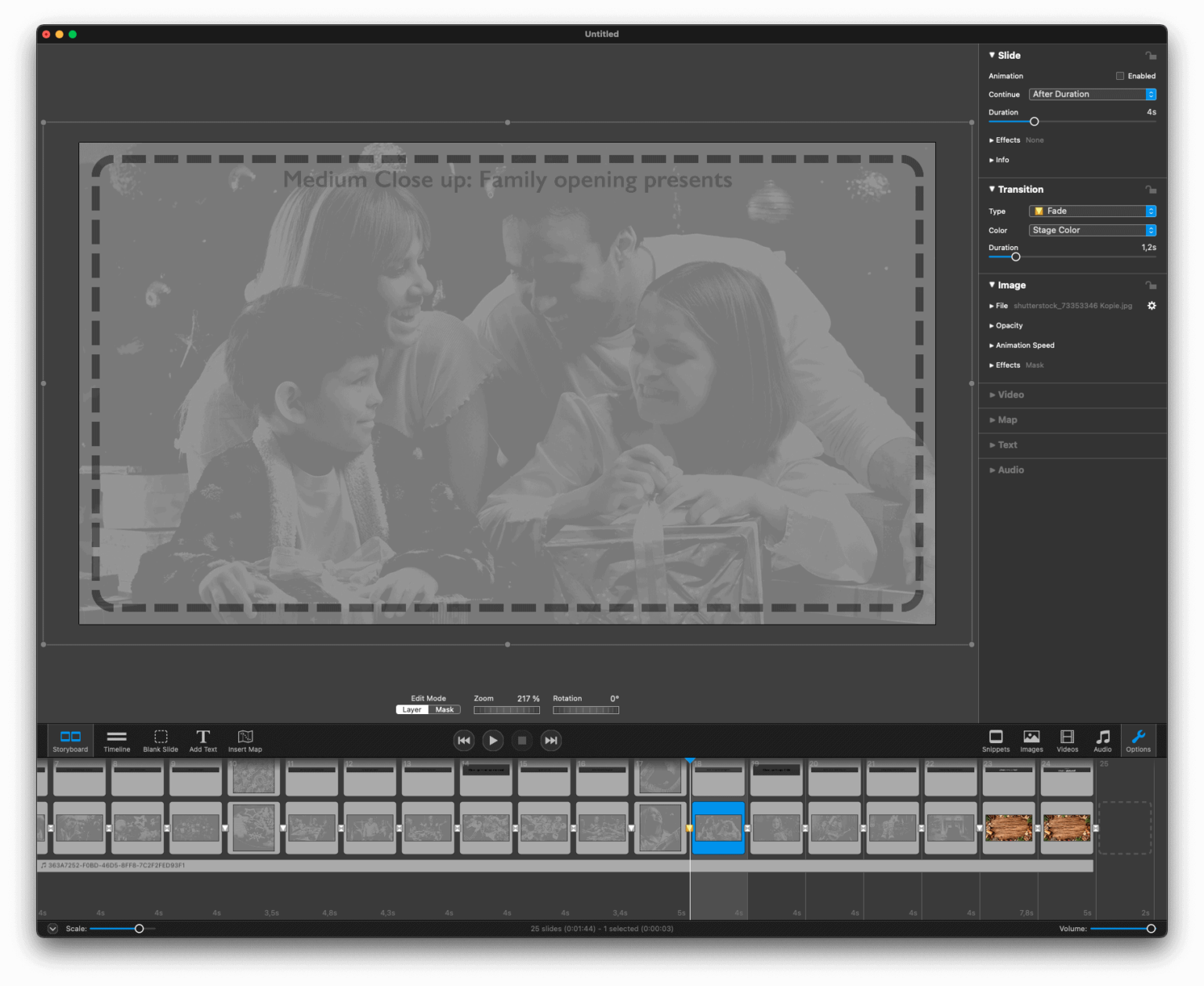The width and height of the screenshot is (1204, 986).
Task: Open the Images browser
Action: tap(1032, 740)
